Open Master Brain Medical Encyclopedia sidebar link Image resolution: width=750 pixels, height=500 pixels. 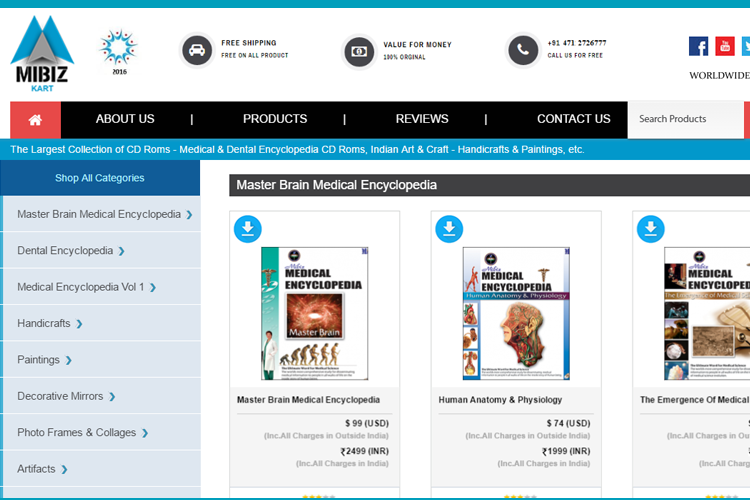pyautogui.click(x=99, y=214)
